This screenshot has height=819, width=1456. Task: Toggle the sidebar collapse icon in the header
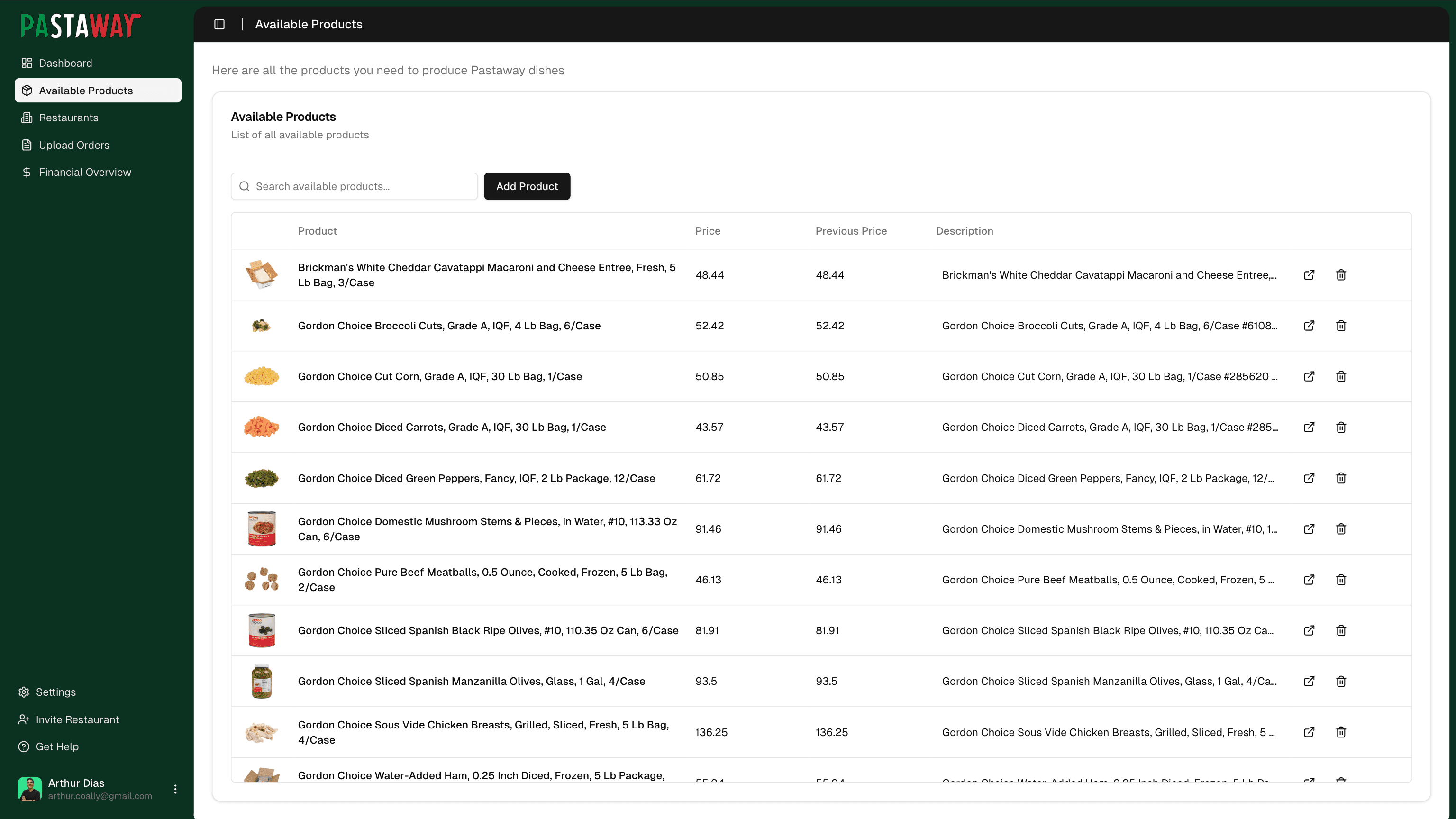(219, 24)
